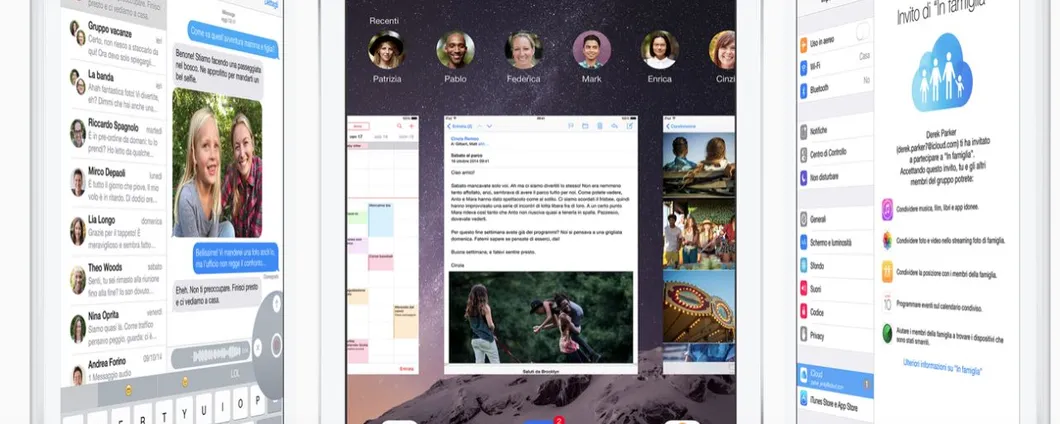Open Mirco Depaoli's message thread
Viewport: 1060px width, 424px height.
pos(115,185)
